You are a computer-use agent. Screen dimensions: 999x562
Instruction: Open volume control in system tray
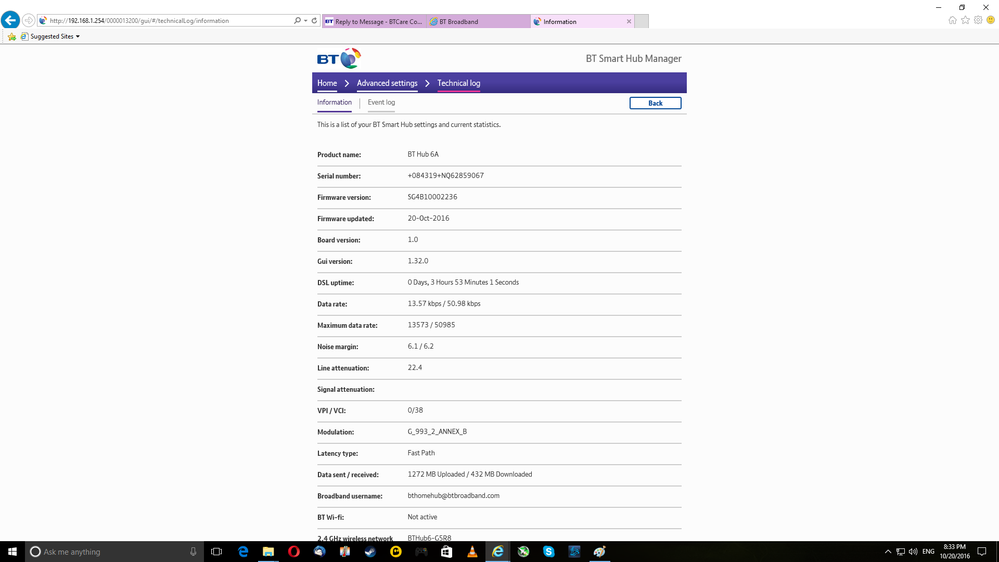pyautogui.click(x=913, y=552)
